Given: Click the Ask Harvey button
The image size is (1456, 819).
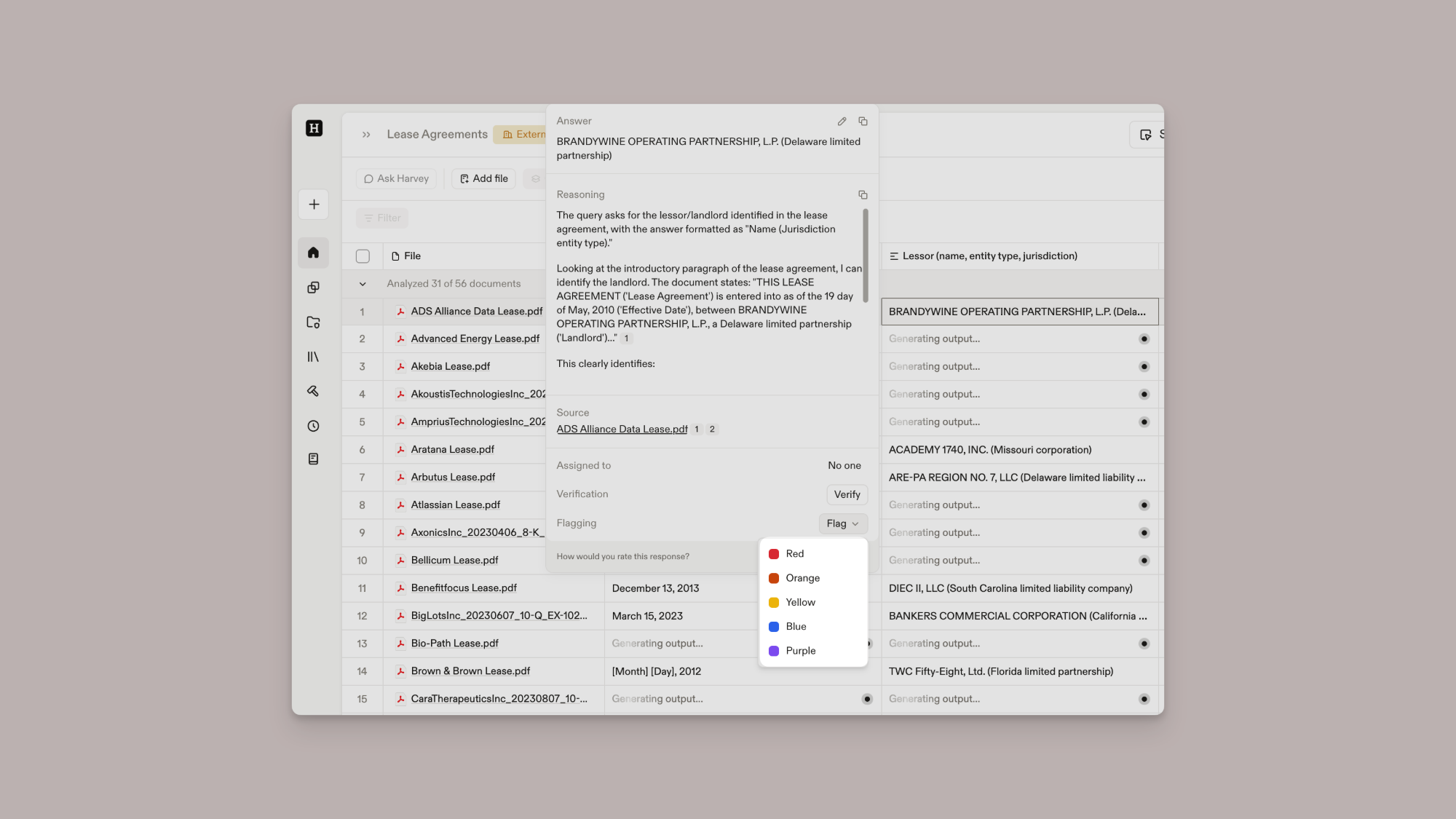Looking at the screenshot, I should coord(396,178).
